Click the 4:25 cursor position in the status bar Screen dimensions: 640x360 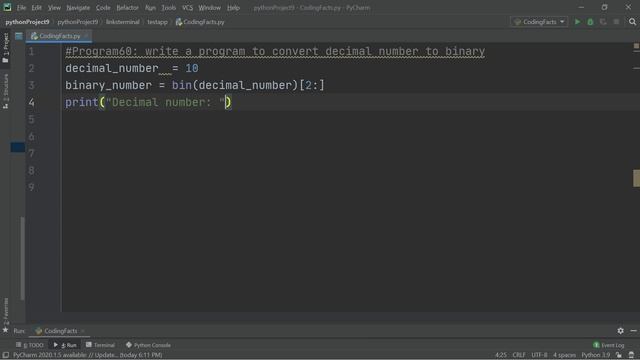[501, 355]
